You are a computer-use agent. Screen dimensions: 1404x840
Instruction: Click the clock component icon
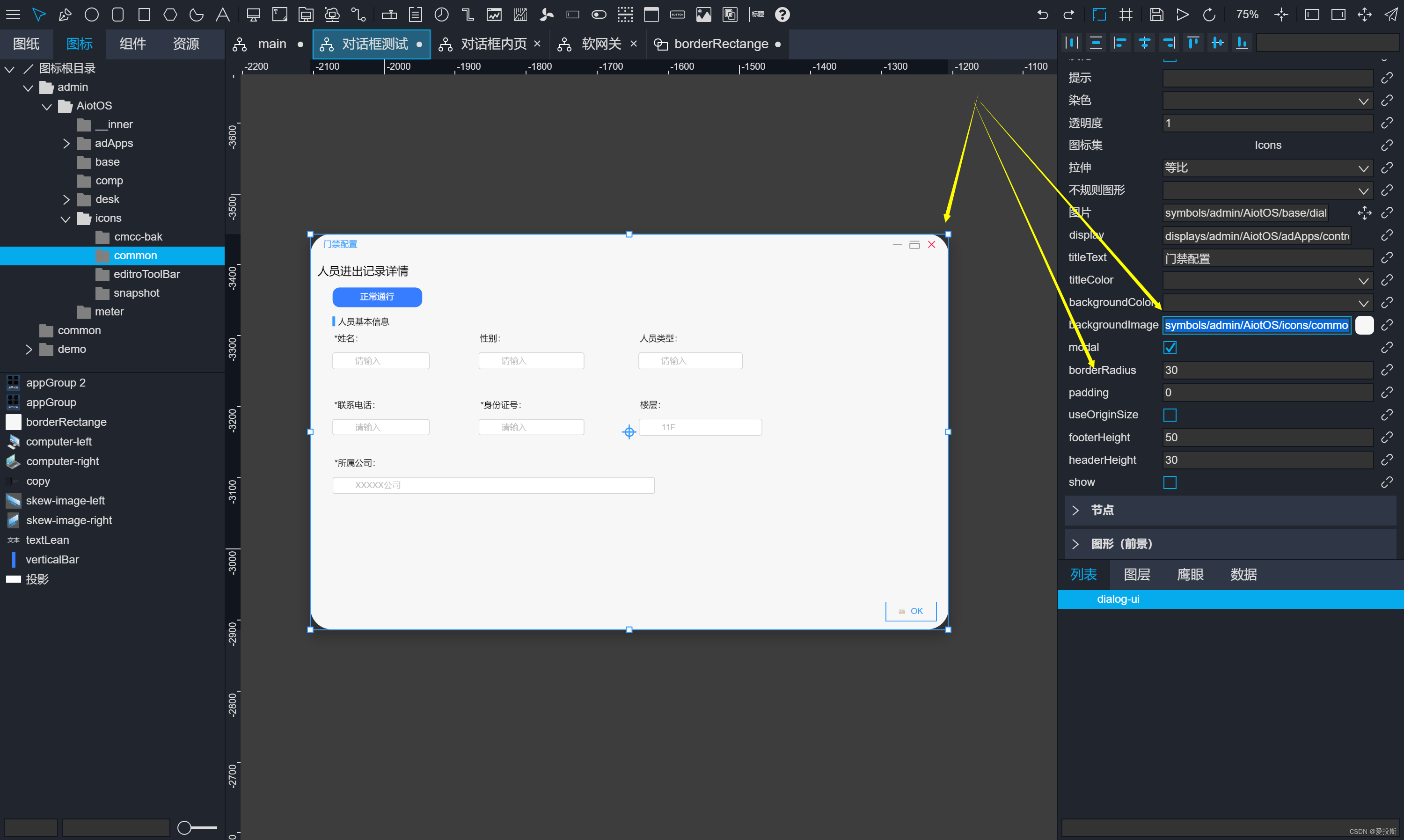point(441,15)
